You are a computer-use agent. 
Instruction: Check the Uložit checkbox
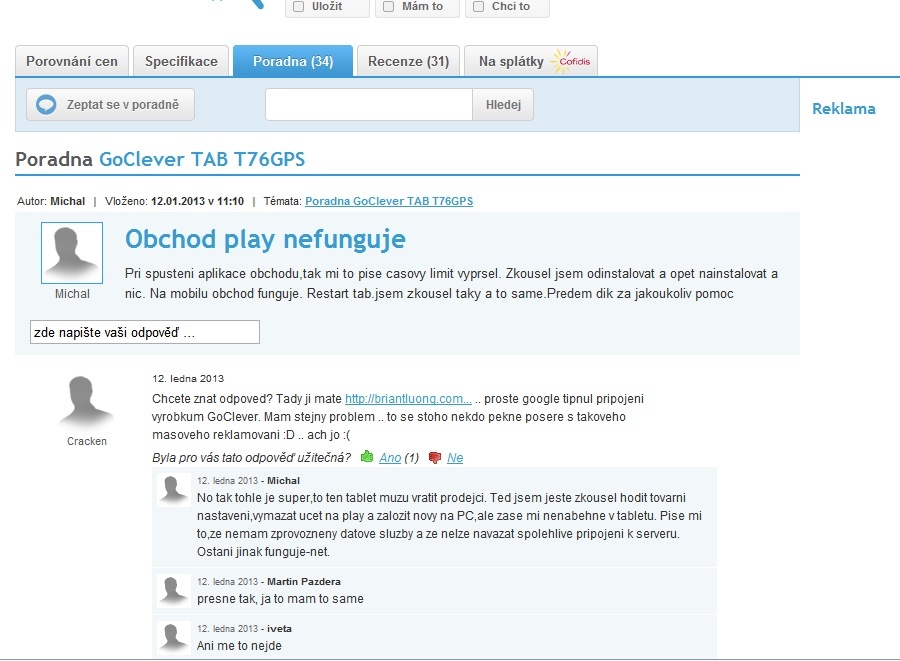297,7
